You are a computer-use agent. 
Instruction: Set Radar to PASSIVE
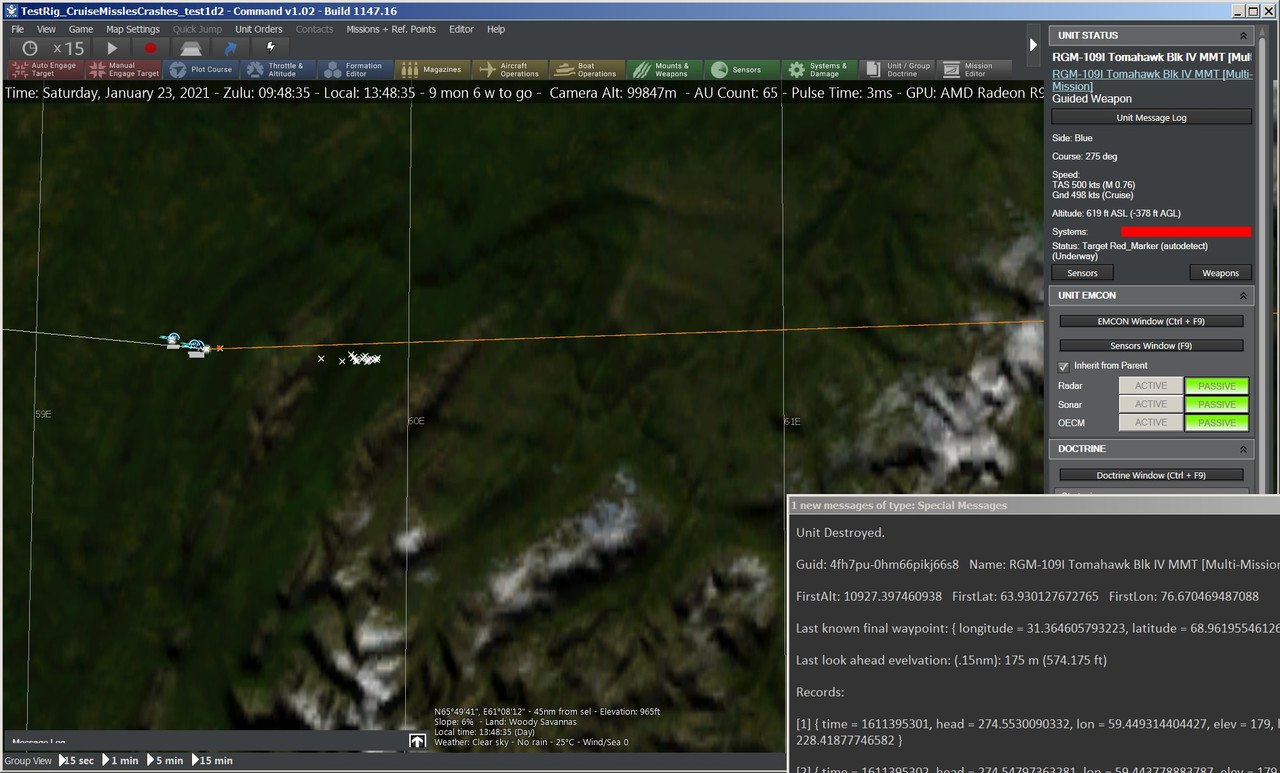tap(1217, 386)
